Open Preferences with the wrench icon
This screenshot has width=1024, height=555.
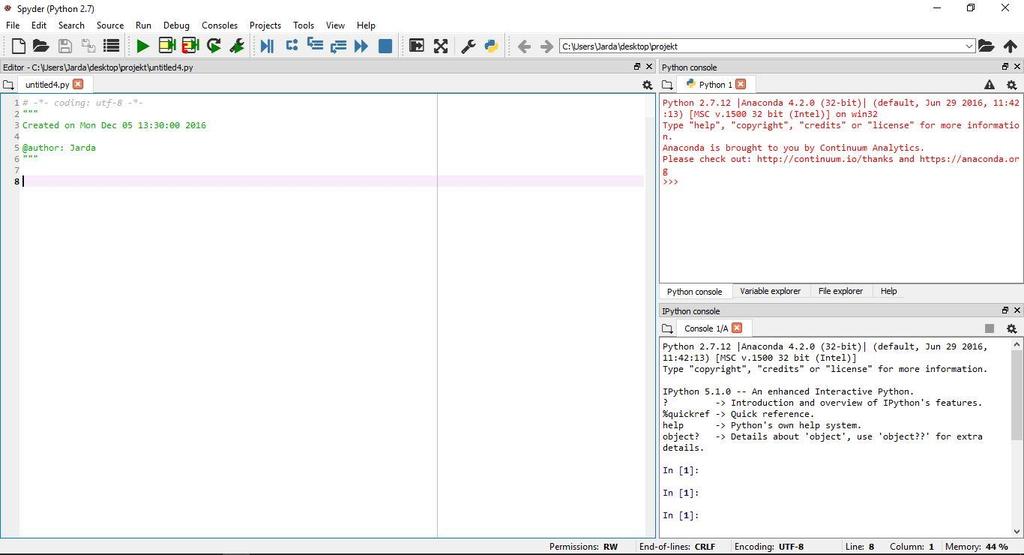[x=468, y=46]
